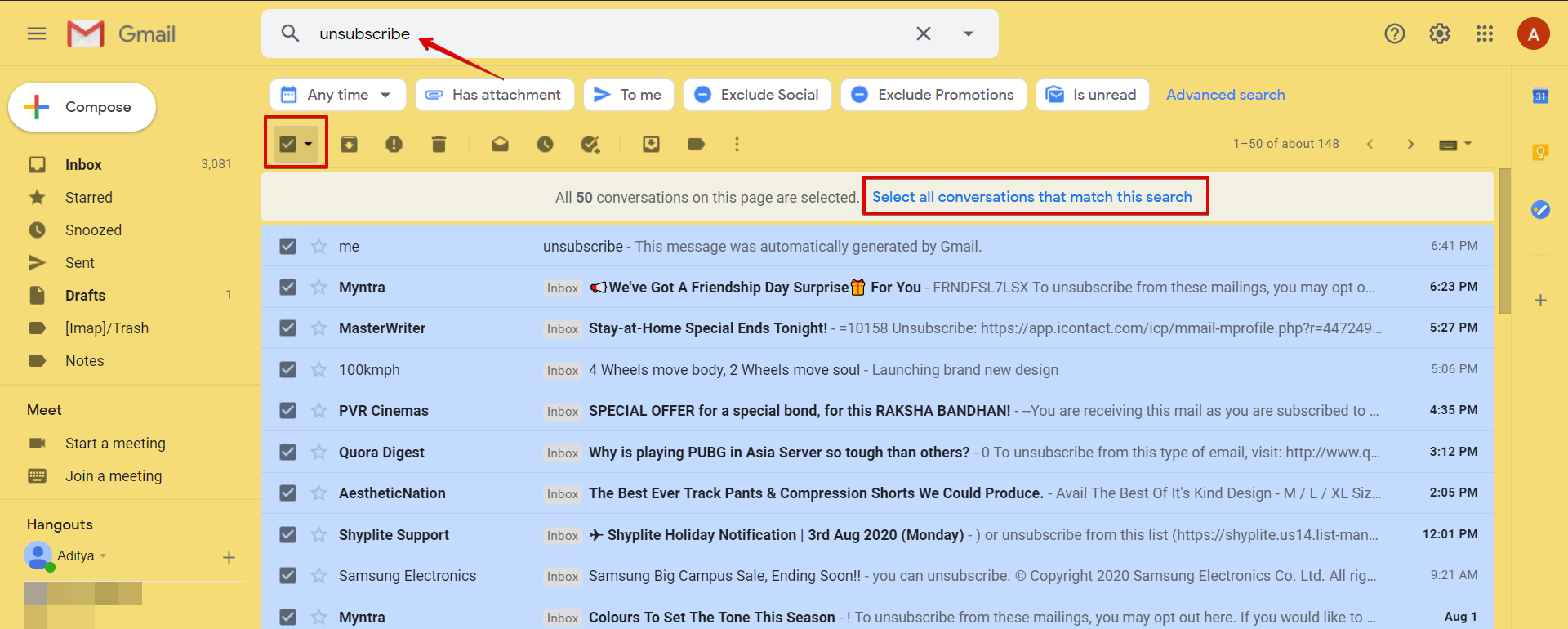
Task: Archive selected conversations icon
Action: (x=349, y=145)
